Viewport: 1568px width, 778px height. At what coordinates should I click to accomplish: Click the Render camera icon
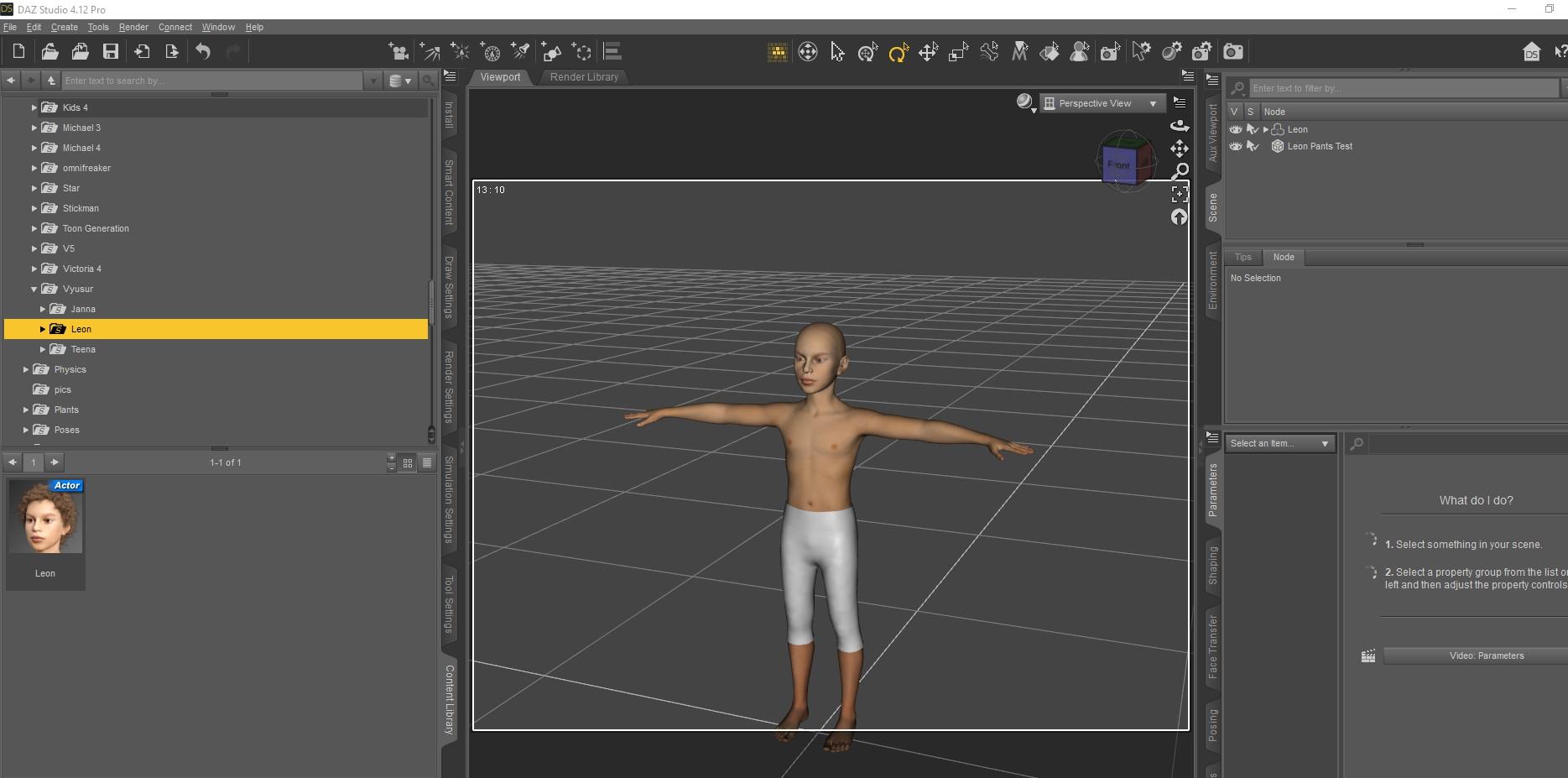1232,52
